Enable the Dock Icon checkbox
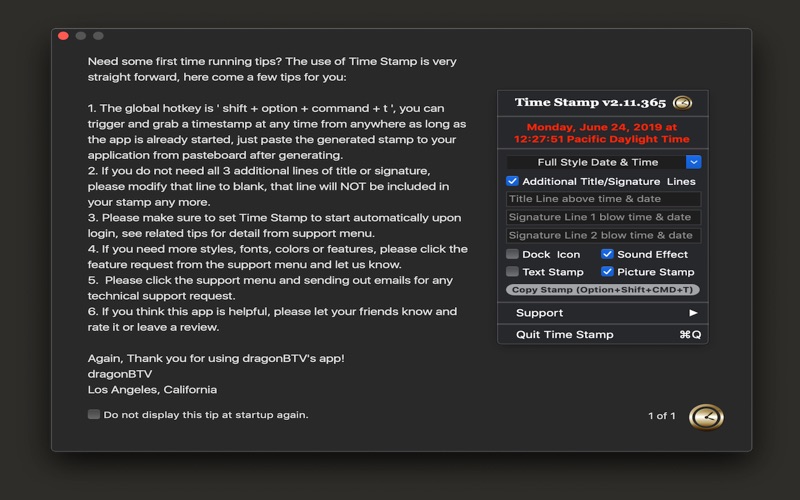This screenshot has height=500, width=800. [x=512, y=254]
